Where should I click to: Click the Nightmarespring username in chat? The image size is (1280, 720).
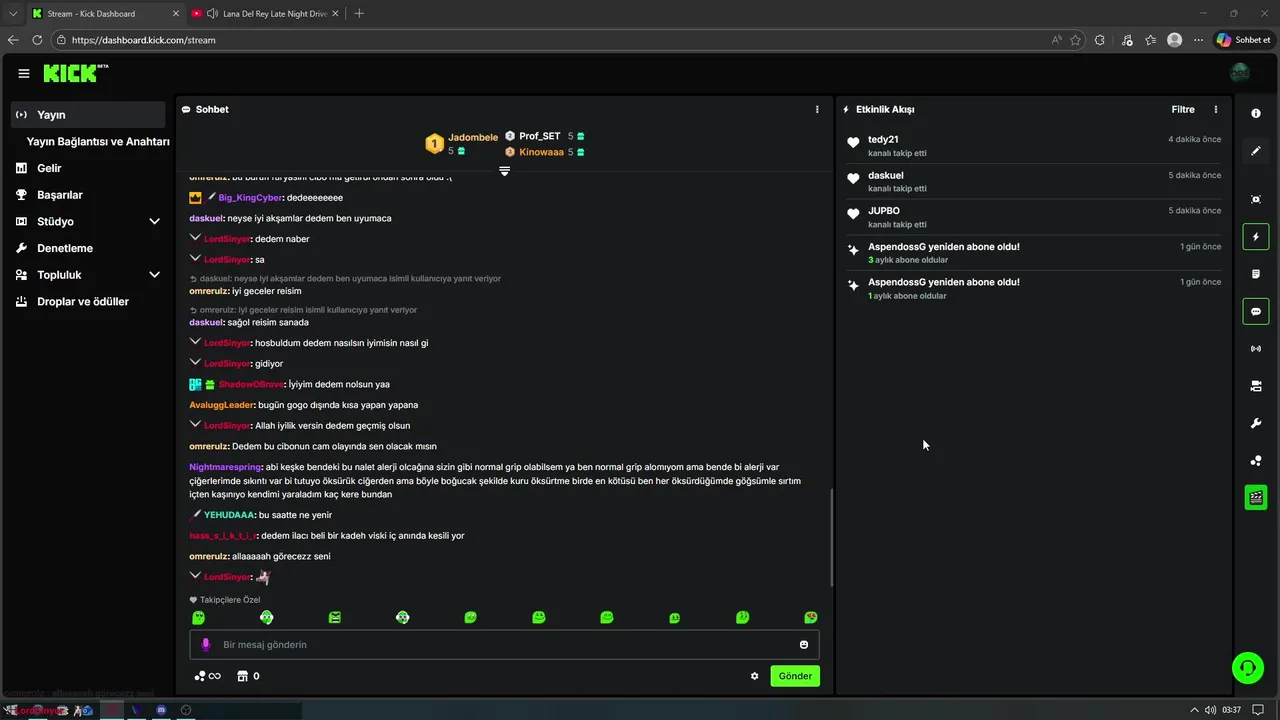click(x=225, y=467)
